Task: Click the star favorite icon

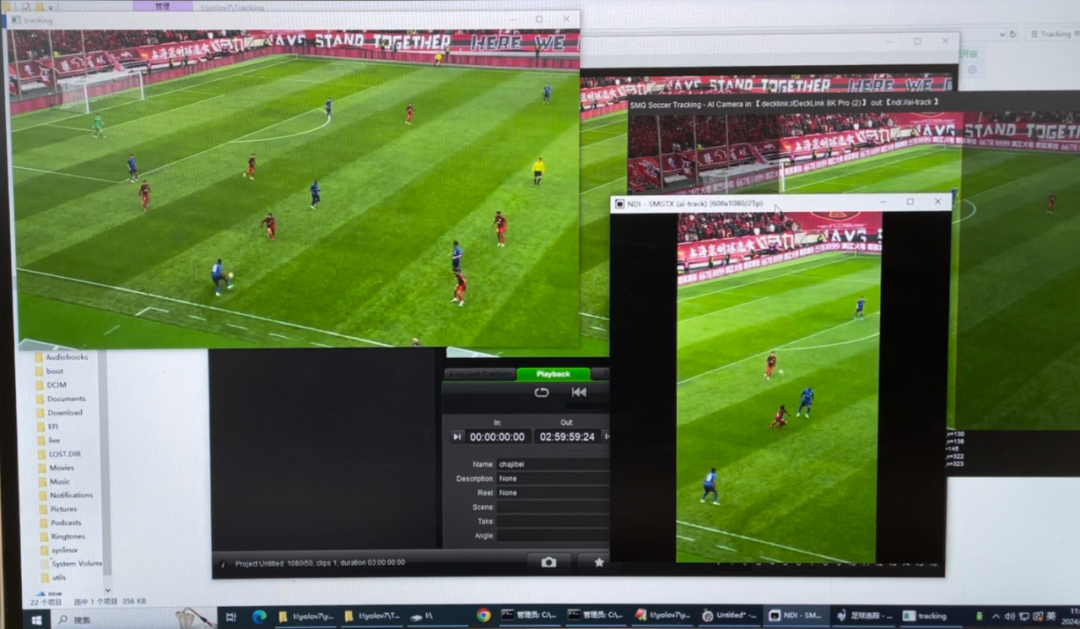Action: point(599,563)
